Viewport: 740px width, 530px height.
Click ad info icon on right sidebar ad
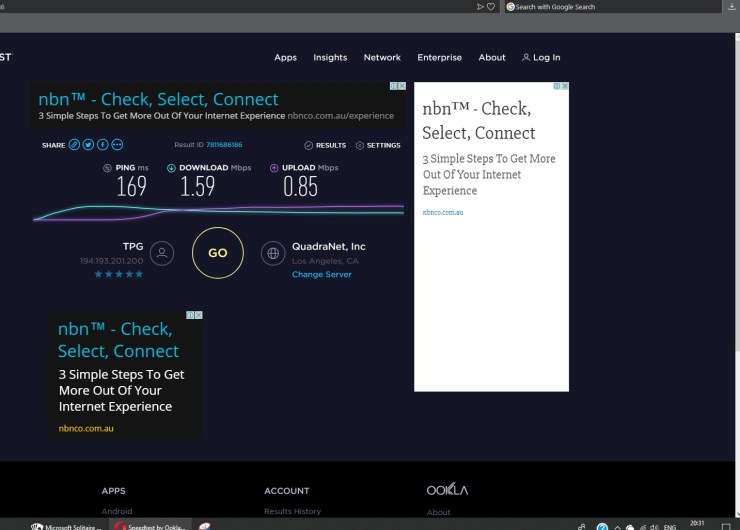(x=557, y=86)
